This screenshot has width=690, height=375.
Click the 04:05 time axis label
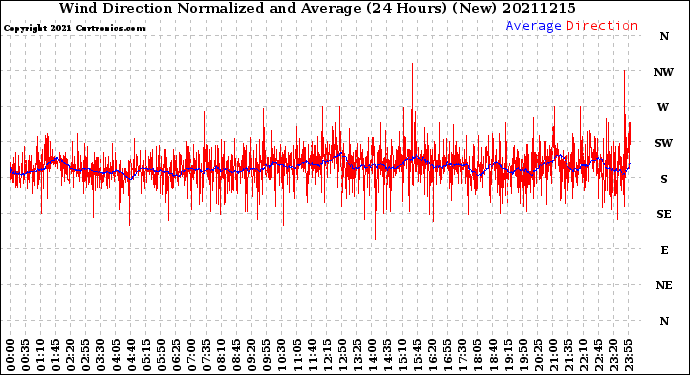[116, 355]
